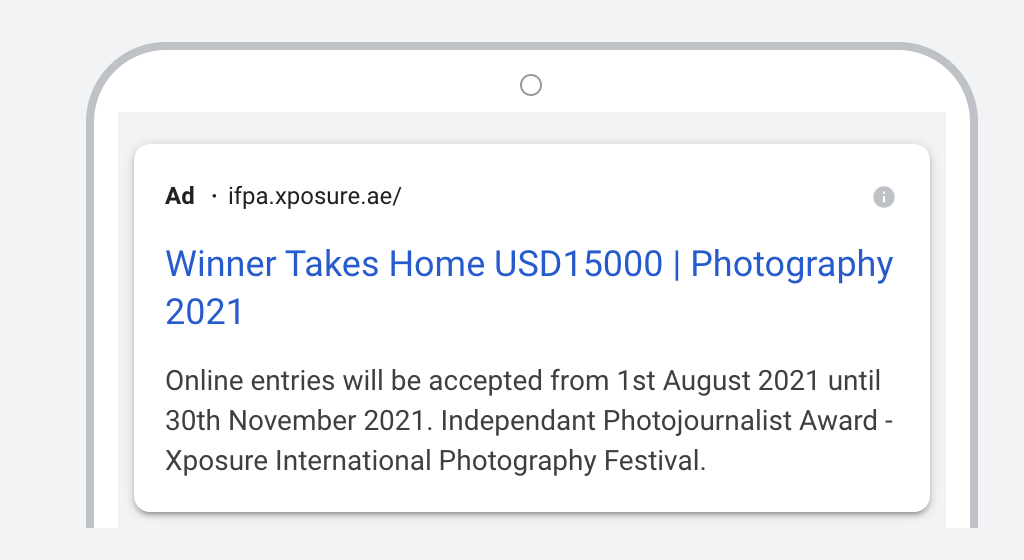Click the word until in description
This screenshot has height=560, width=1024.
[x=854, y=381]
